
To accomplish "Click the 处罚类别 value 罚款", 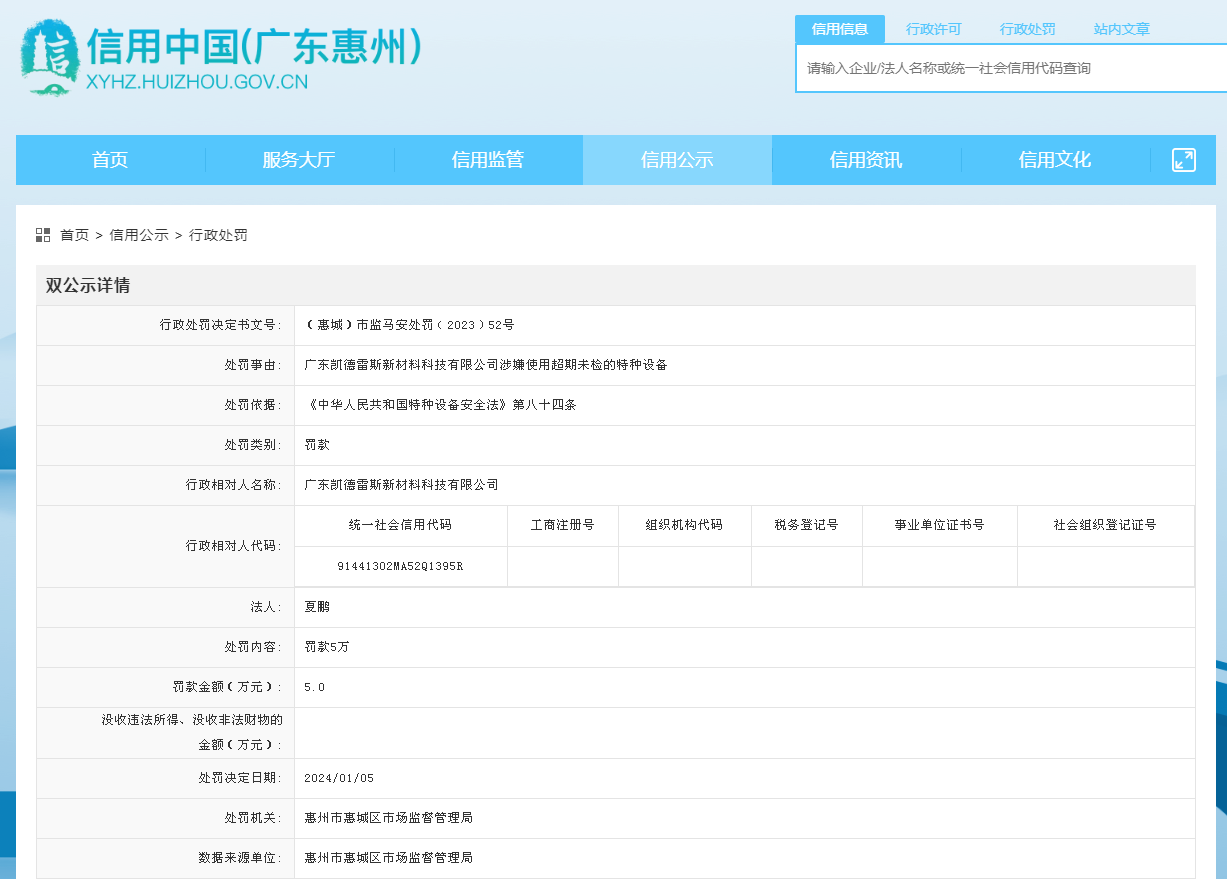I will [x=317, y=445].
